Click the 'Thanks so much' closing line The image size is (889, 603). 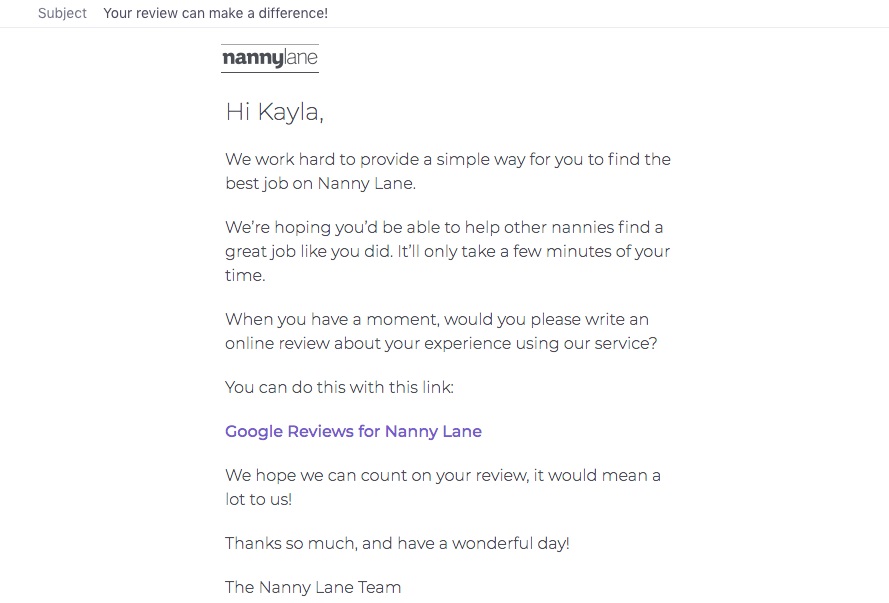tap(397, 543)
